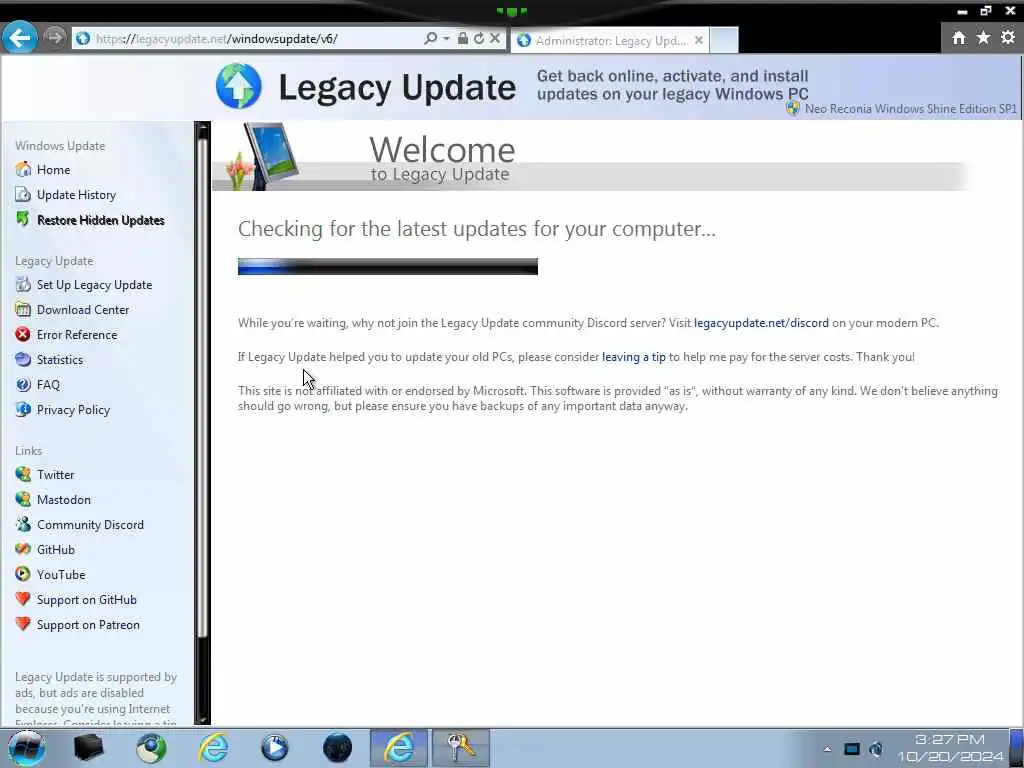Viewport: 1024px width, 768px height.
Task: Click the update check progress bar
Action: (x=387, y=266)
